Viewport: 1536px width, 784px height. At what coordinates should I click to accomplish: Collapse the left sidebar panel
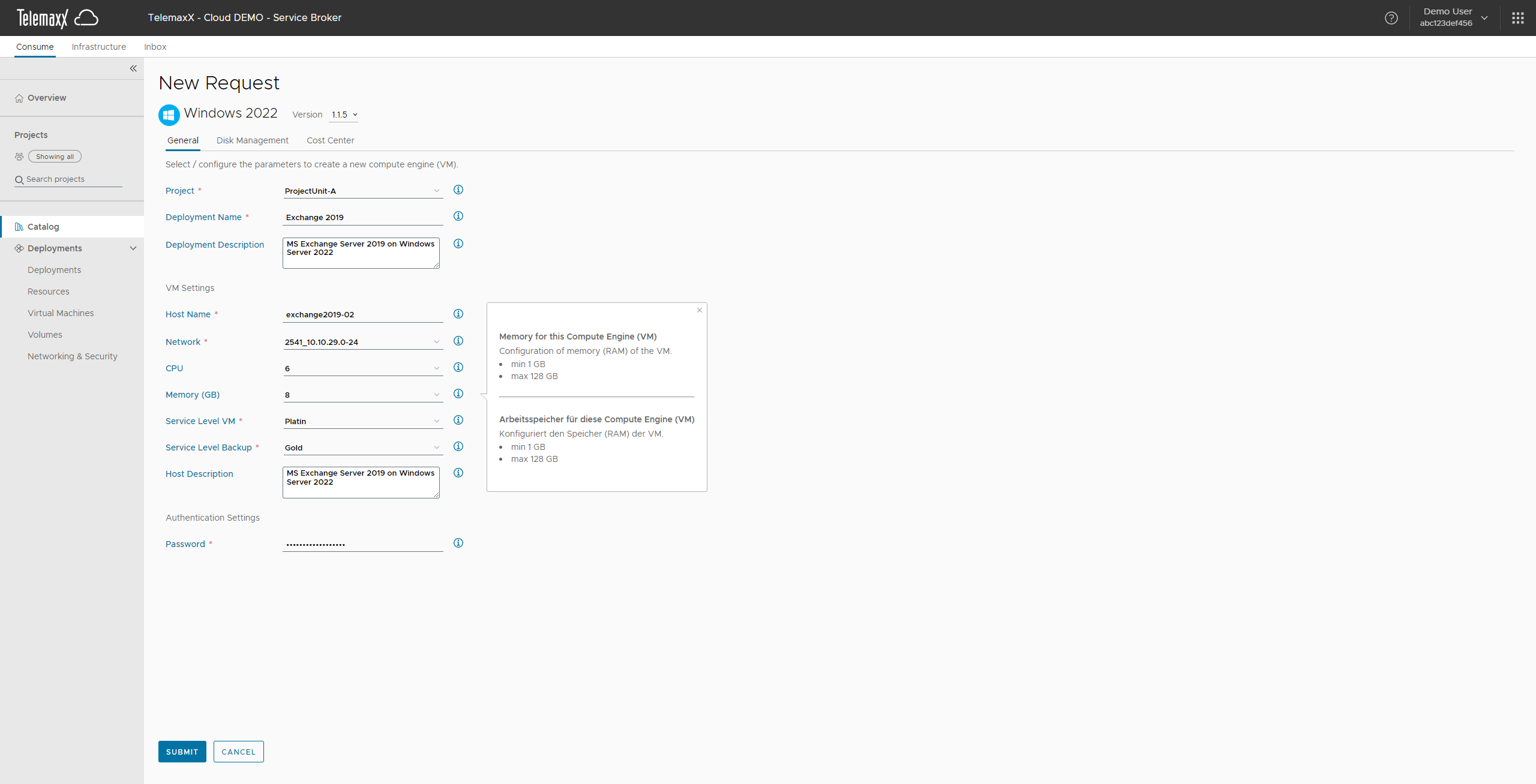[x=132, y=67]
